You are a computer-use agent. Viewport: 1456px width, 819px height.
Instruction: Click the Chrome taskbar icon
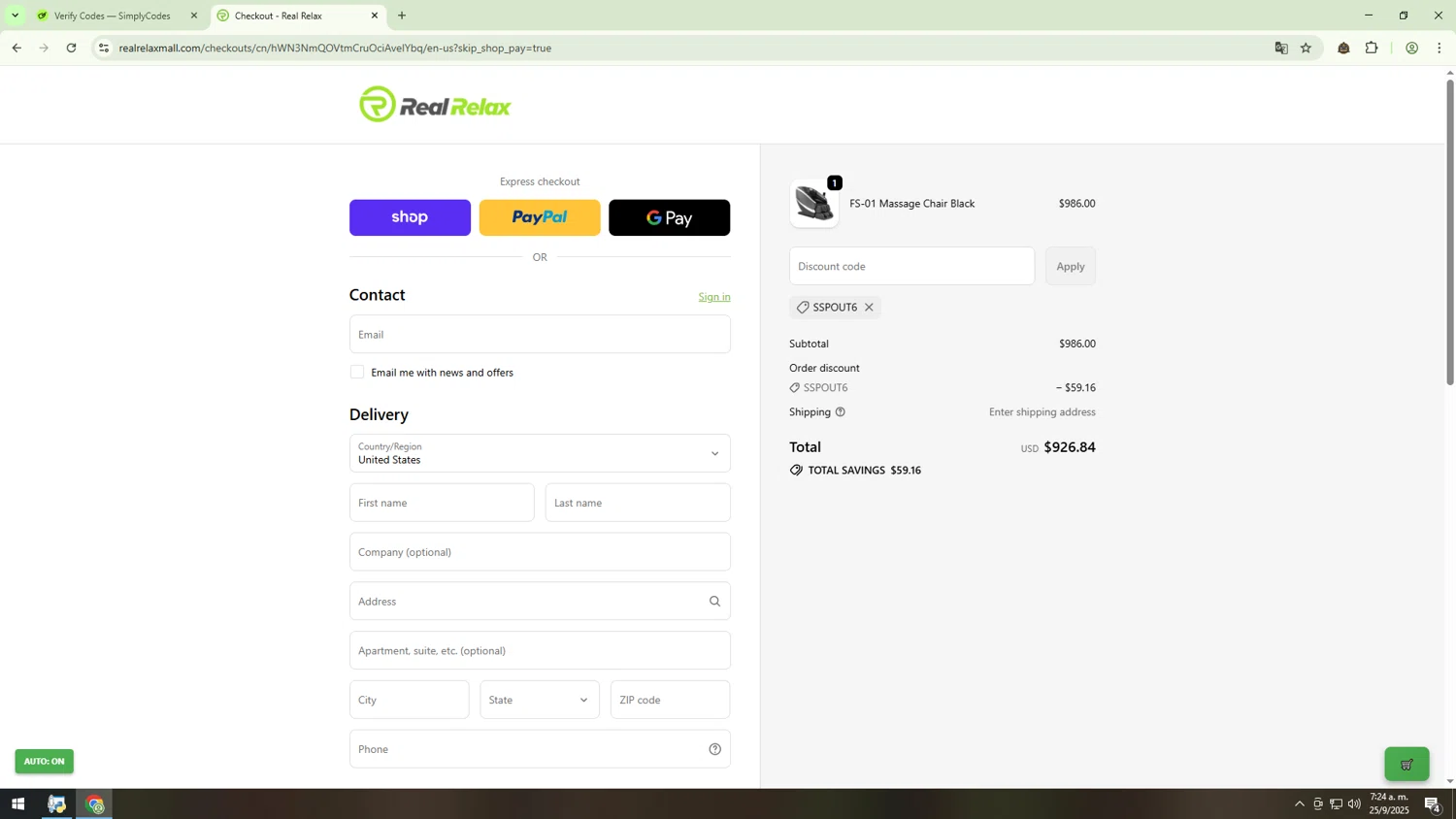[x=95, y=804]
